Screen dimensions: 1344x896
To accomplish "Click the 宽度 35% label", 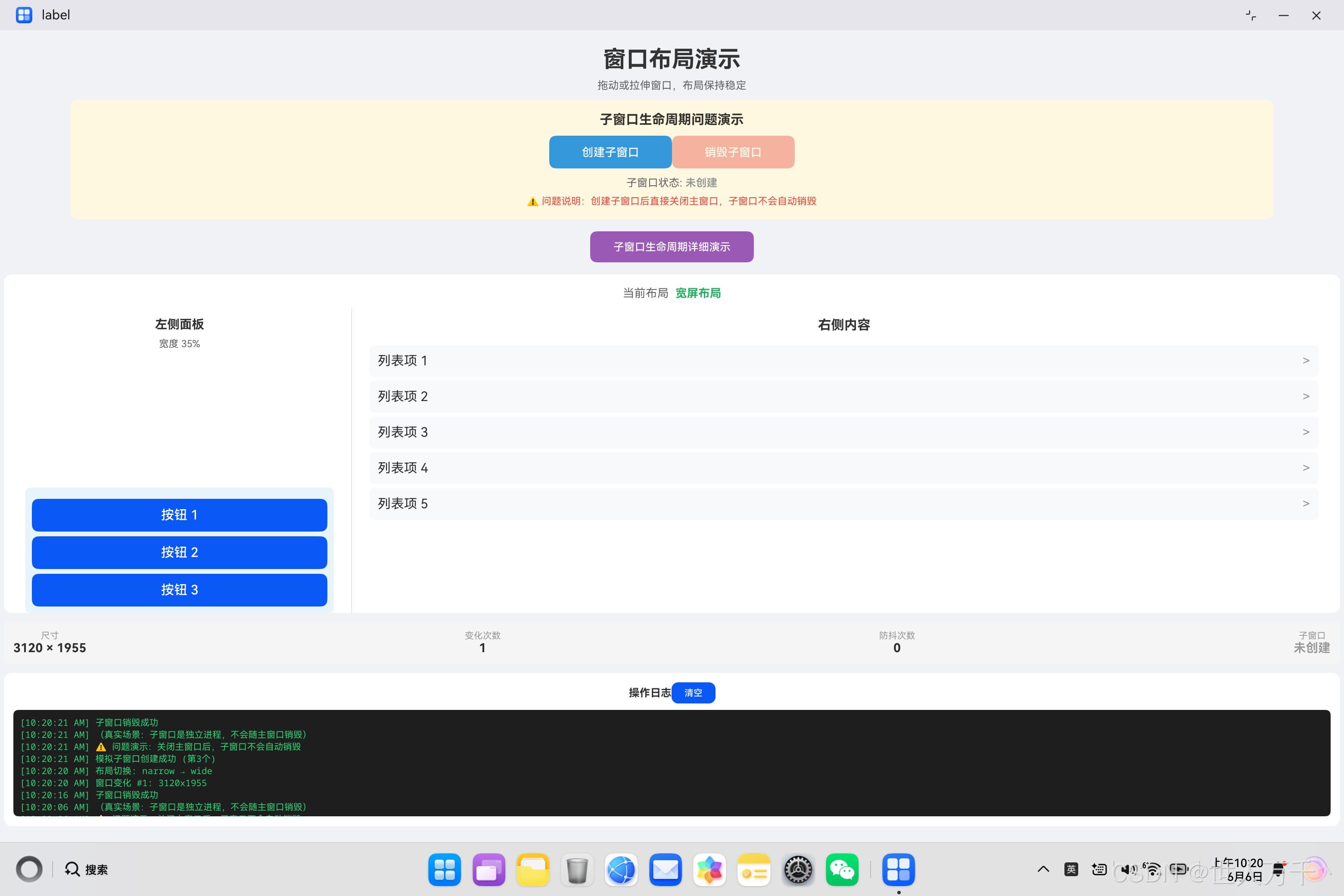I will click(x=180, y=343).
